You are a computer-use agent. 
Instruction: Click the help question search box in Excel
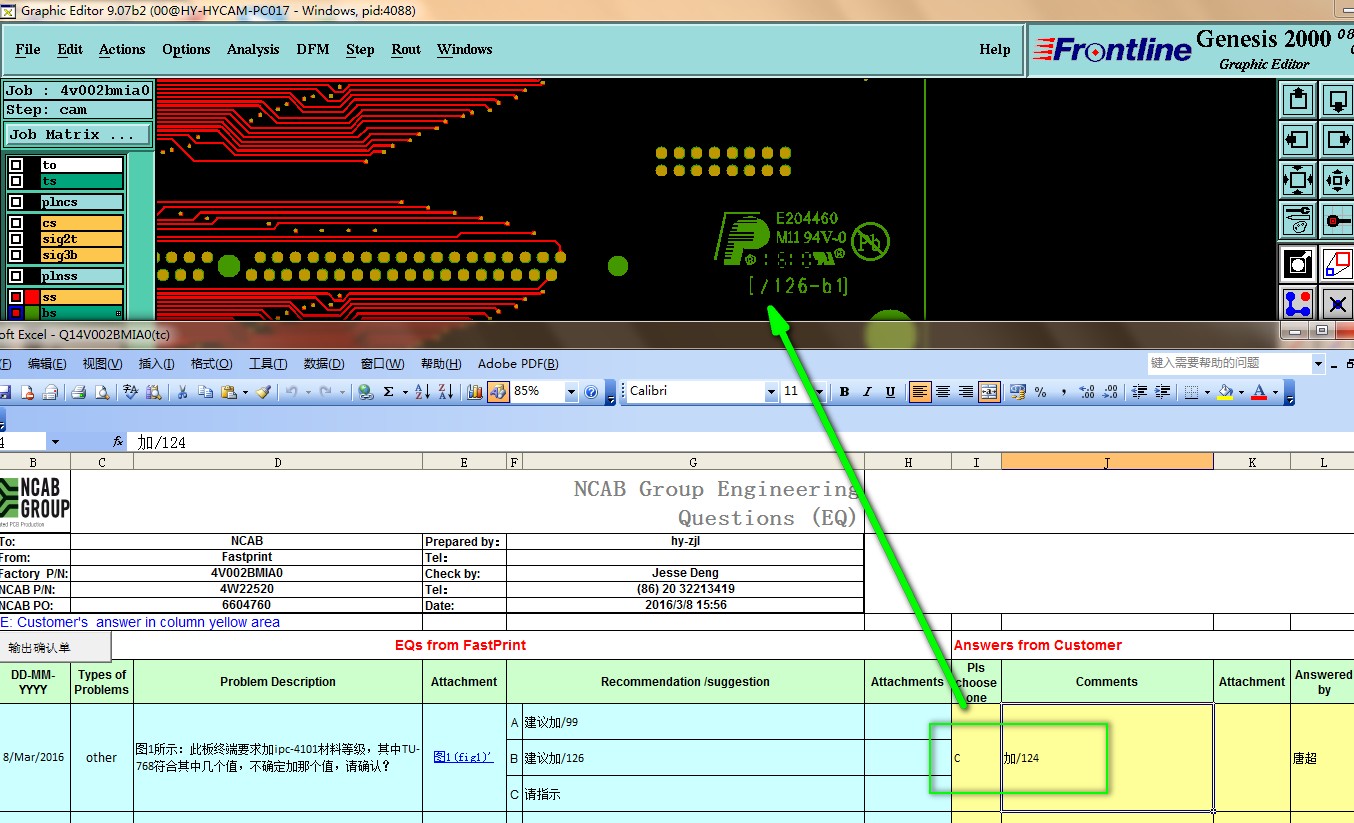1228,363
